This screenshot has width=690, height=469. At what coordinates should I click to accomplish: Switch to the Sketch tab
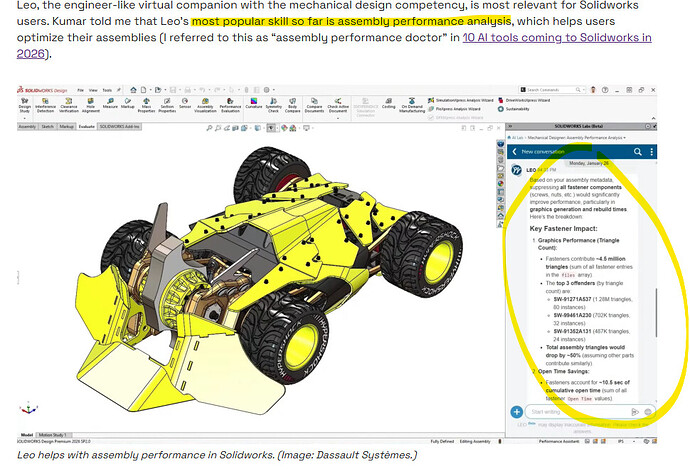48,127
